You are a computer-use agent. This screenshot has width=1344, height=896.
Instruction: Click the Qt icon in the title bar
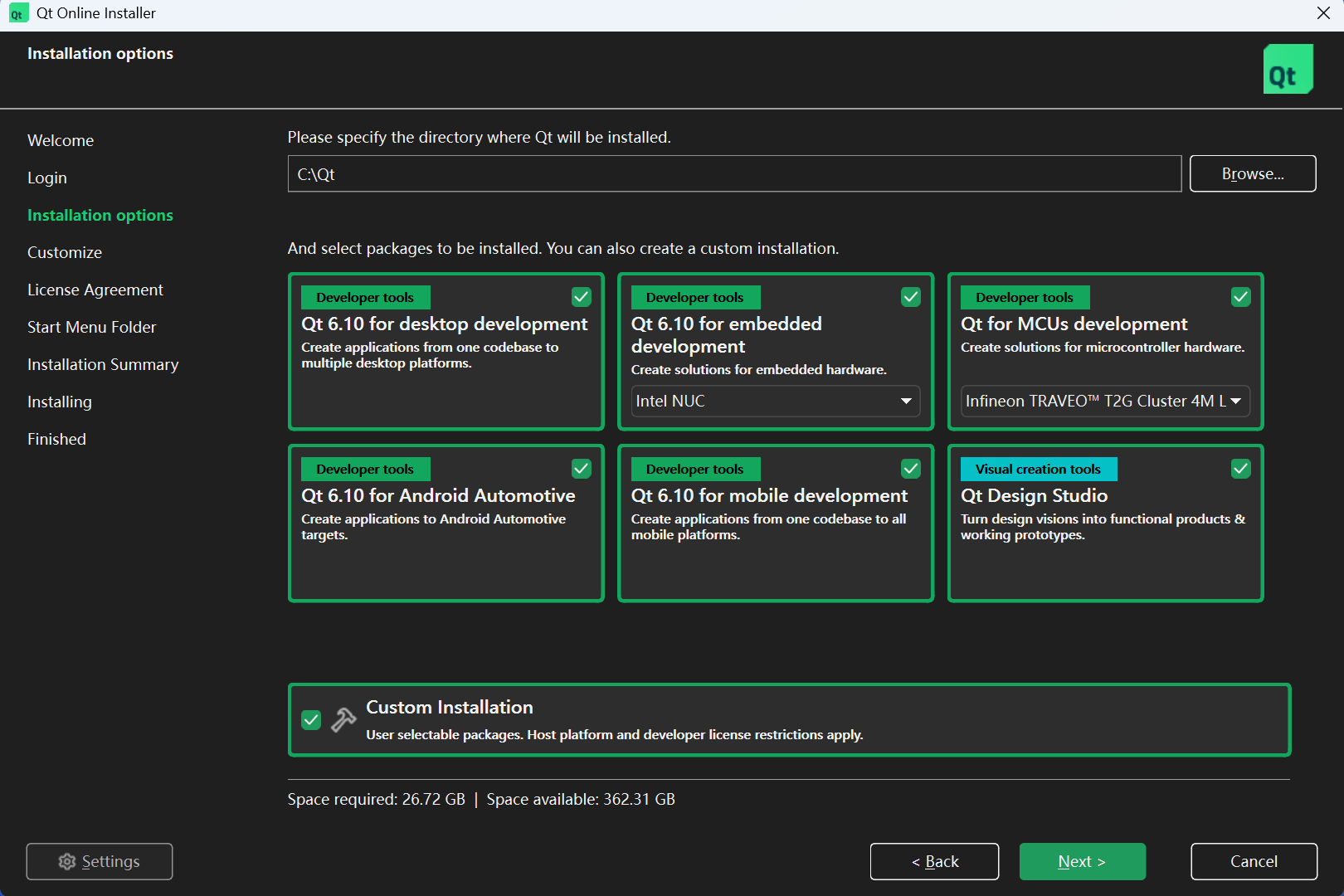point(17,13)
